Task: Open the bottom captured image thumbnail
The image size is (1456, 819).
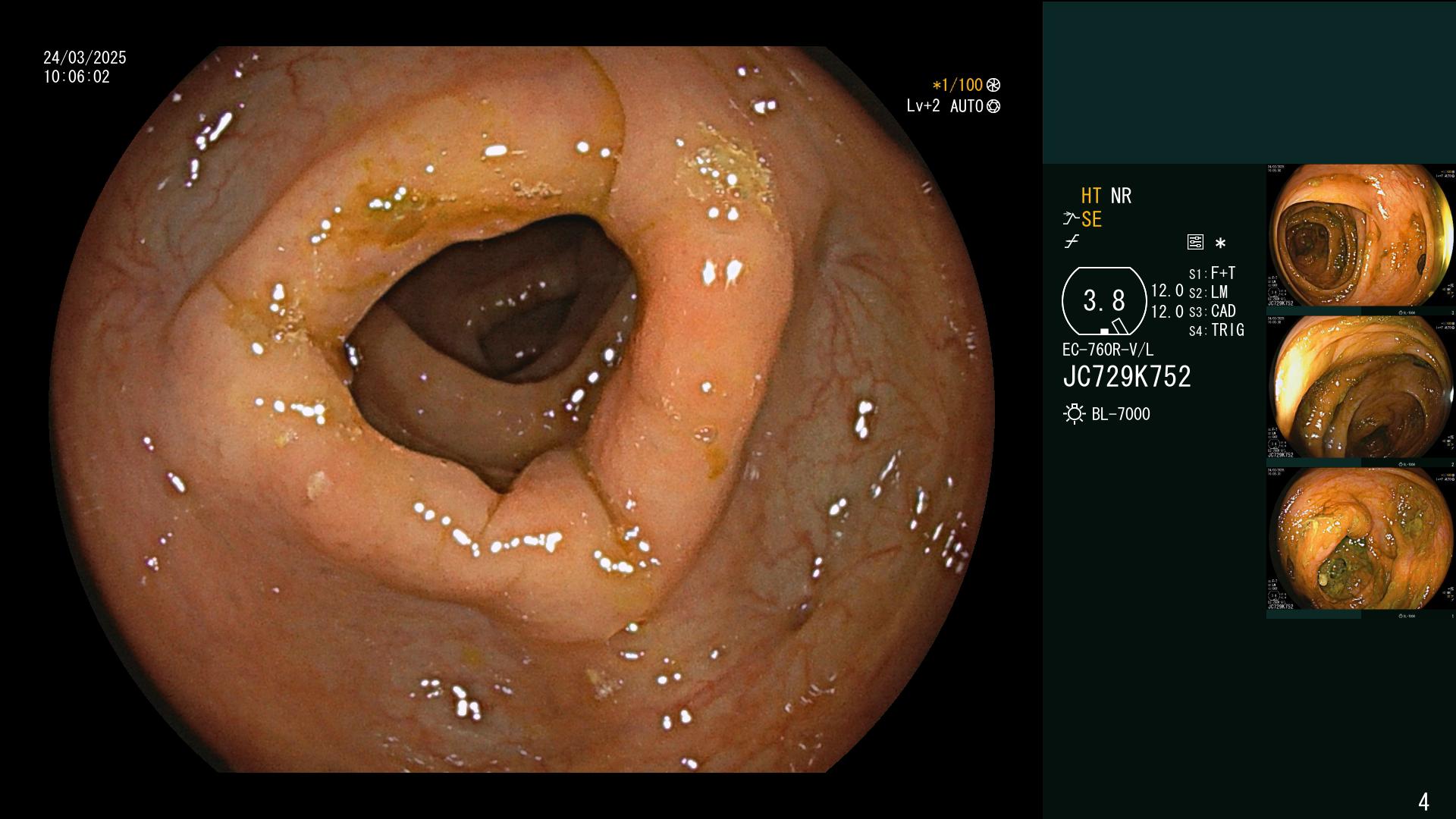Action: (1361, 539)
